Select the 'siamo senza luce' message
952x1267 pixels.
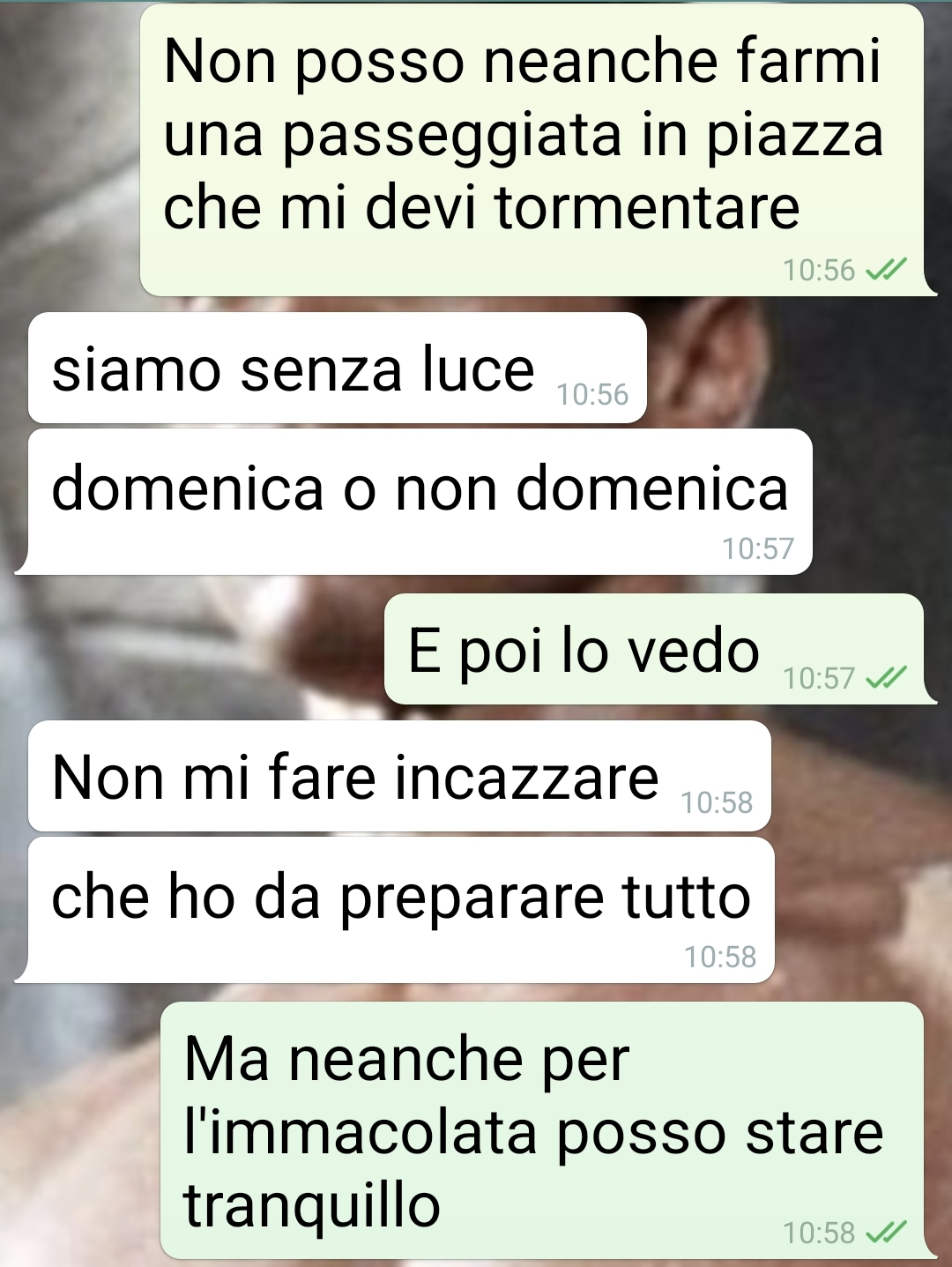pyautogui.click(x=338, y=368)
